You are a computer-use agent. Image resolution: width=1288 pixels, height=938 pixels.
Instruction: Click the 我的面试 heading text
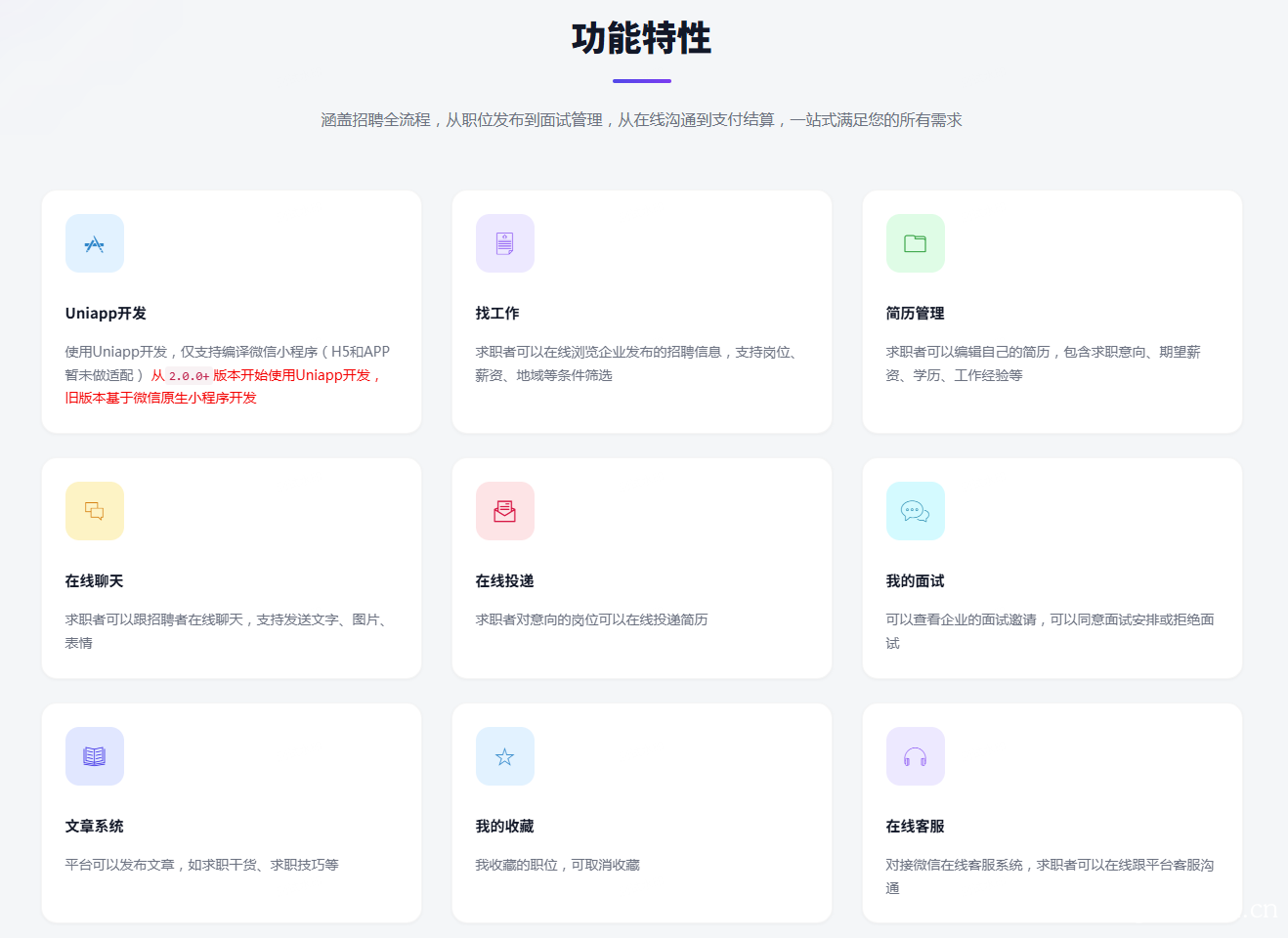[916, 581]
